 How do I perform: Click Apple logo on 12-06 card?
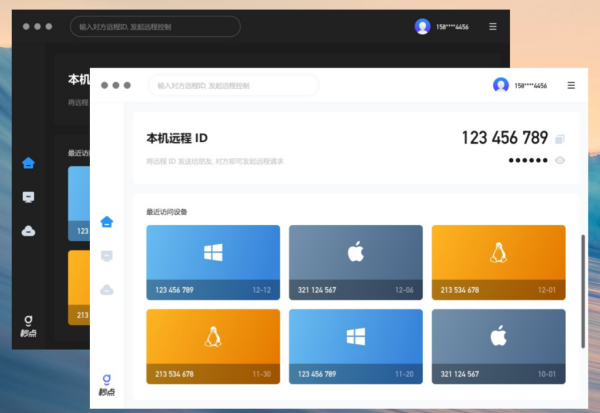click(x=356, y=251)
